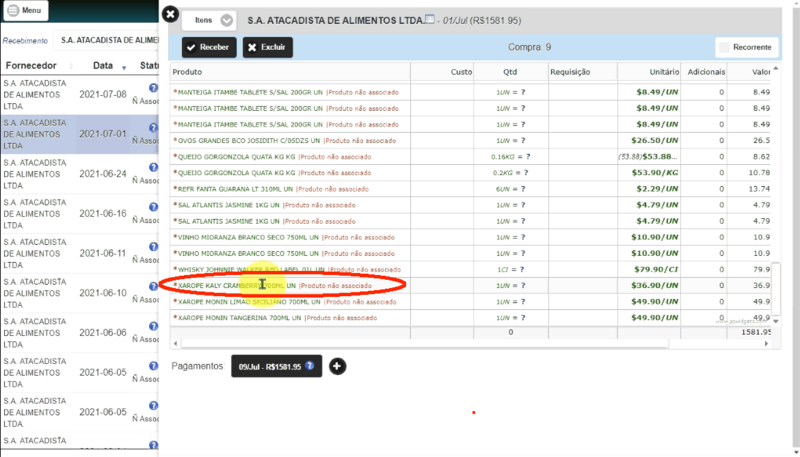Click status help icon for 2021-06-11
This screenshot has width=800, height=457.
coord(153,247)
